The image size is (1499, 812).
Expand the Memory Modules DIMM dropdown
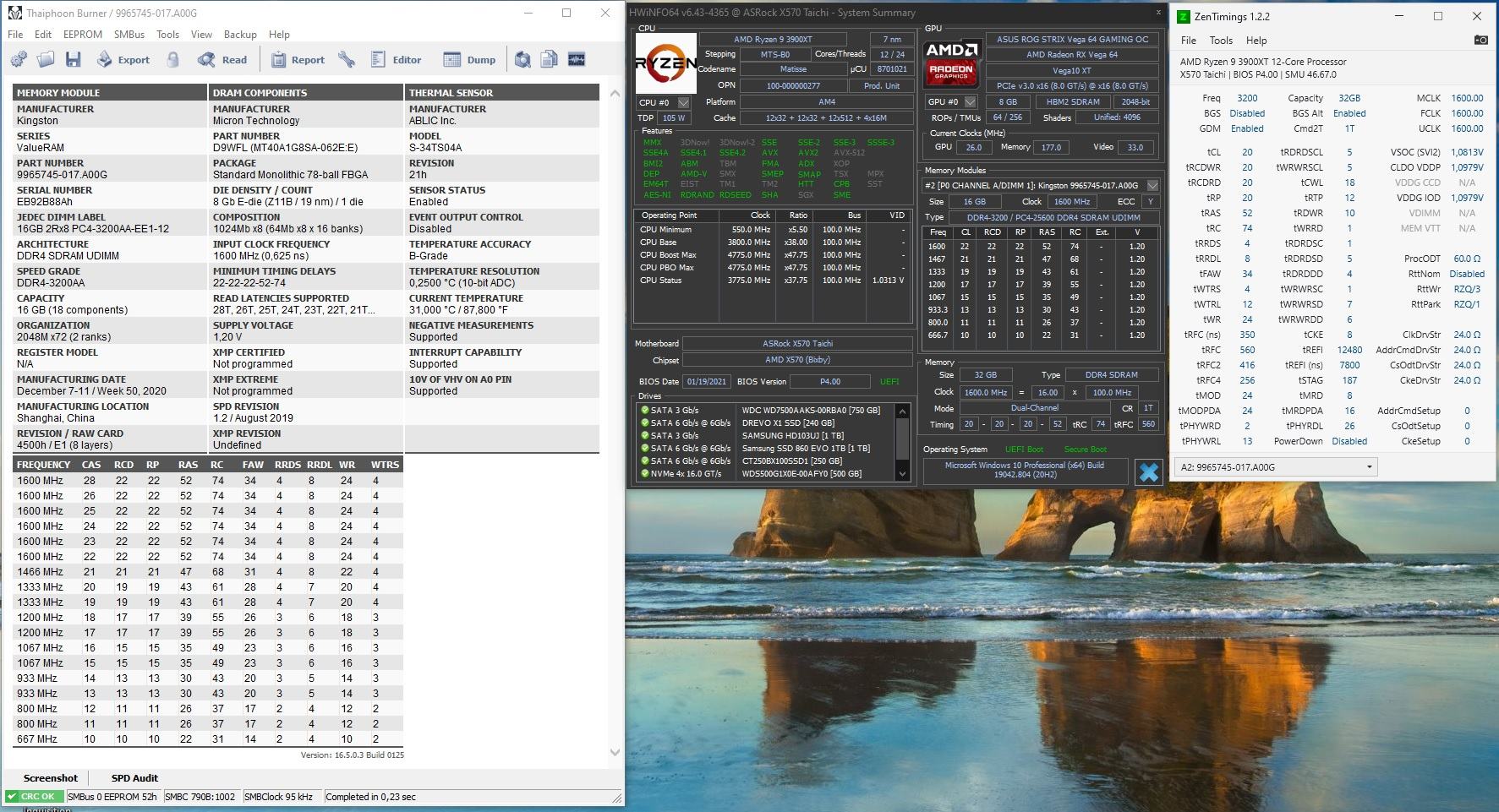(x=1152, y=186)
